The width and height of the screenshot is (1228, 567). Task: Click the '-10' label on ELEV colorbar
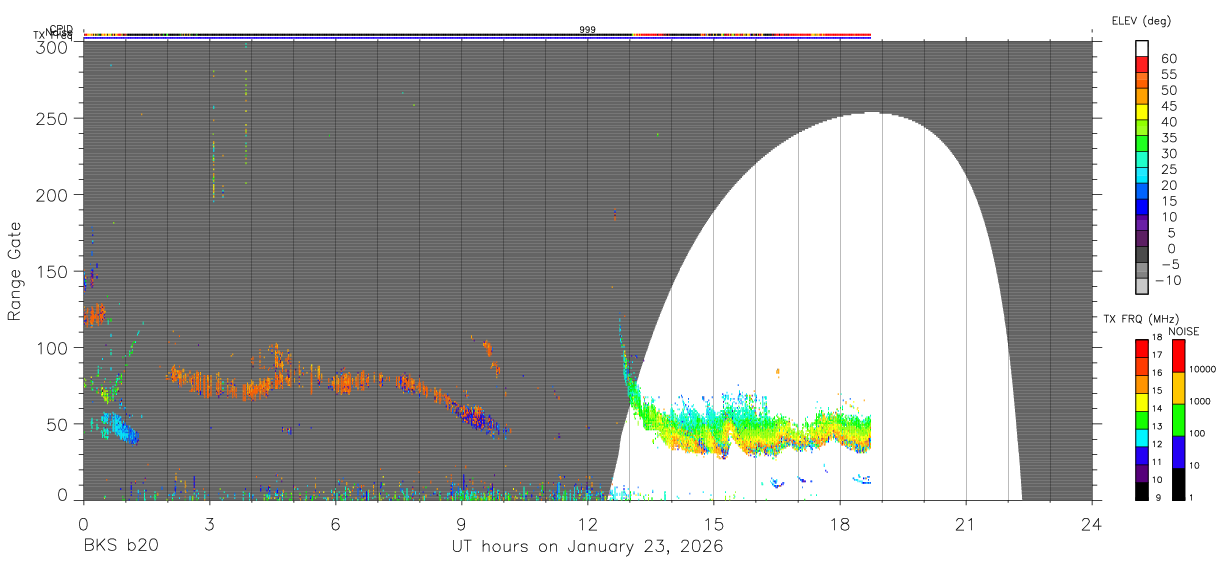(1170, 280)
